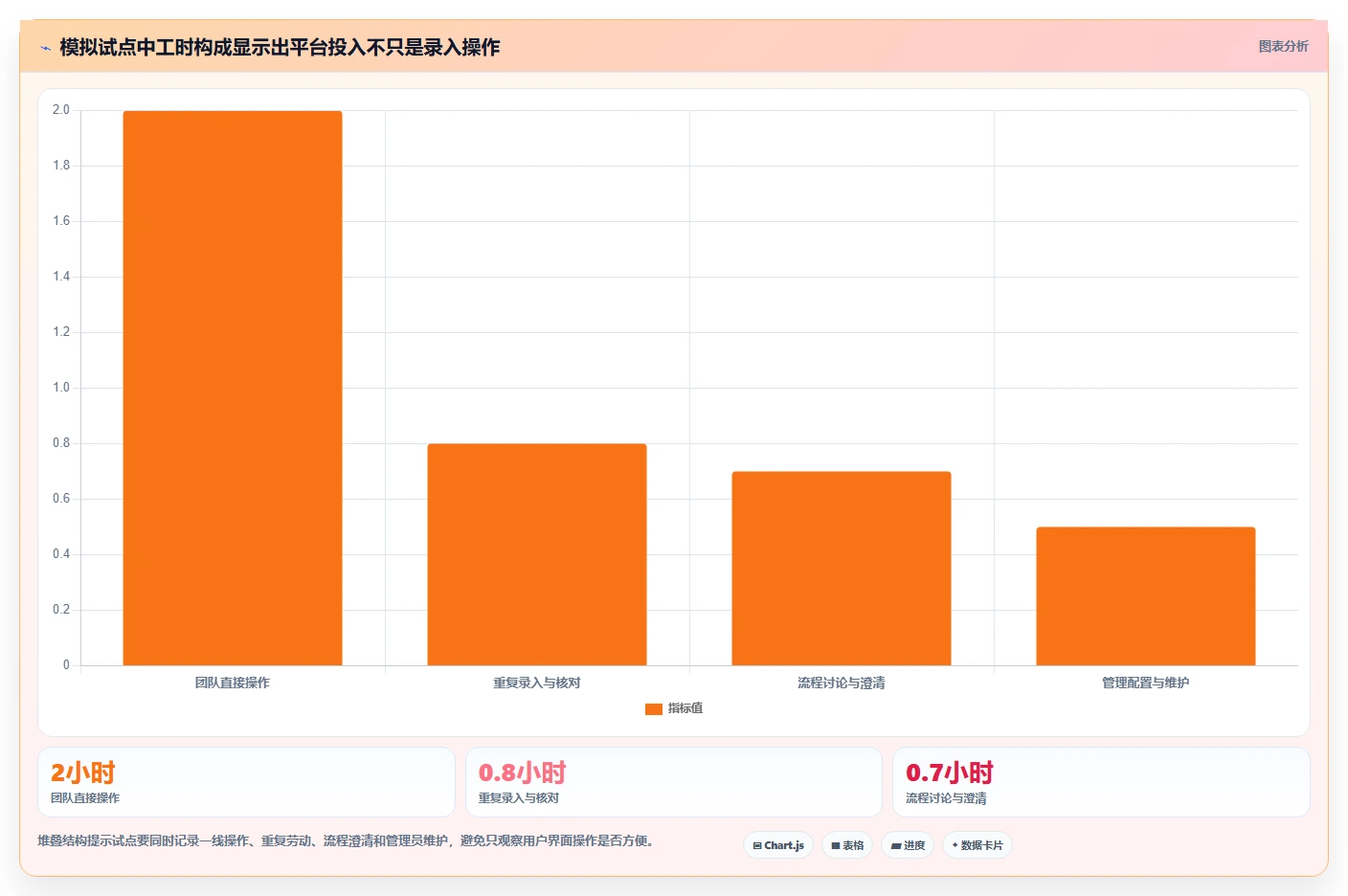Select the 数据卡片 tag chip
Screen dimensions: 1348x896
[x=977, y=845]
